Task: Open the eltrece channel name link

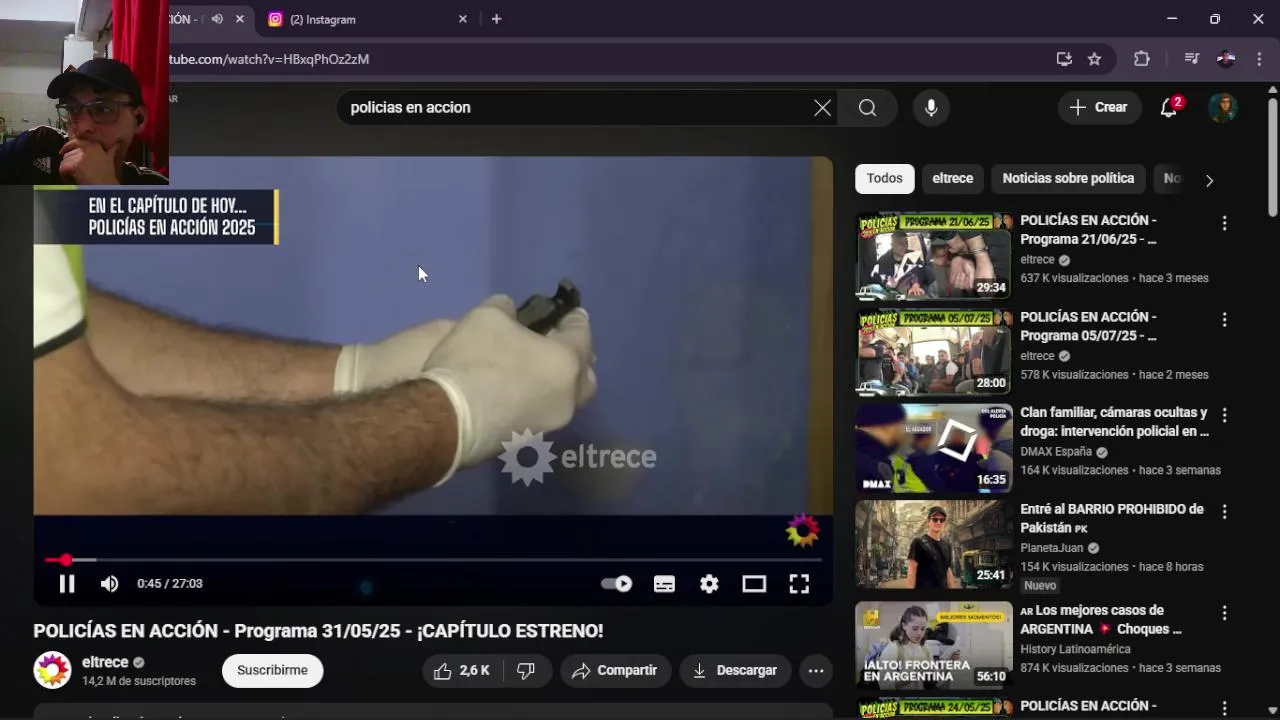Action: [105, 662]
